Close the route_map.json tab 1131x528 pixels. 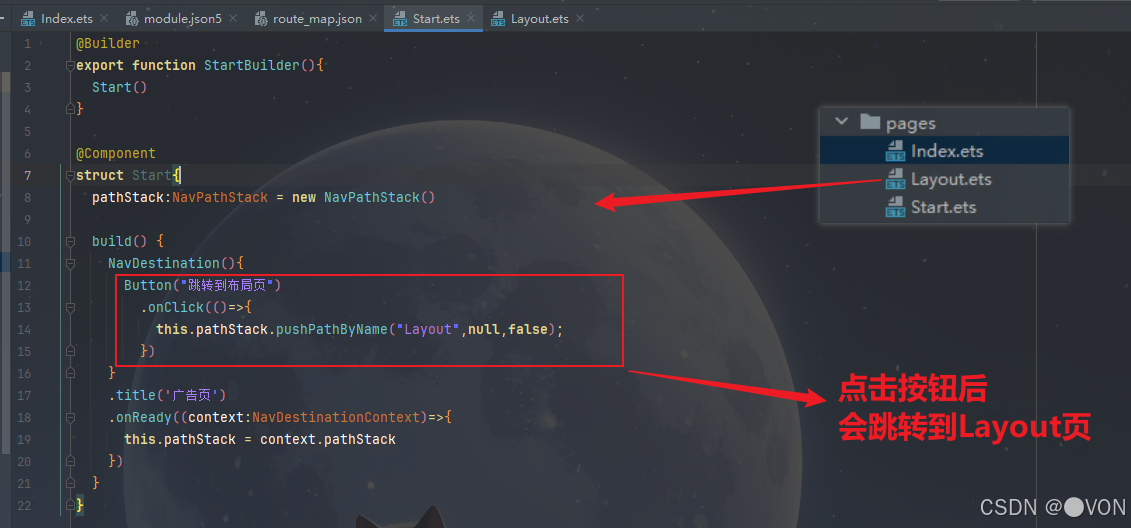click(372, 19)
